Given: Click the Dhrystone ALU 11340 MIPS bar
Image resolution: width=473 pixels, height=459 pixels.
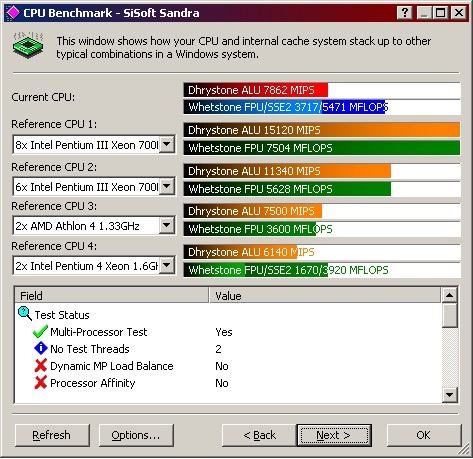Looking at the screenshot, I should pyautogui.click(x=322, y=171).
